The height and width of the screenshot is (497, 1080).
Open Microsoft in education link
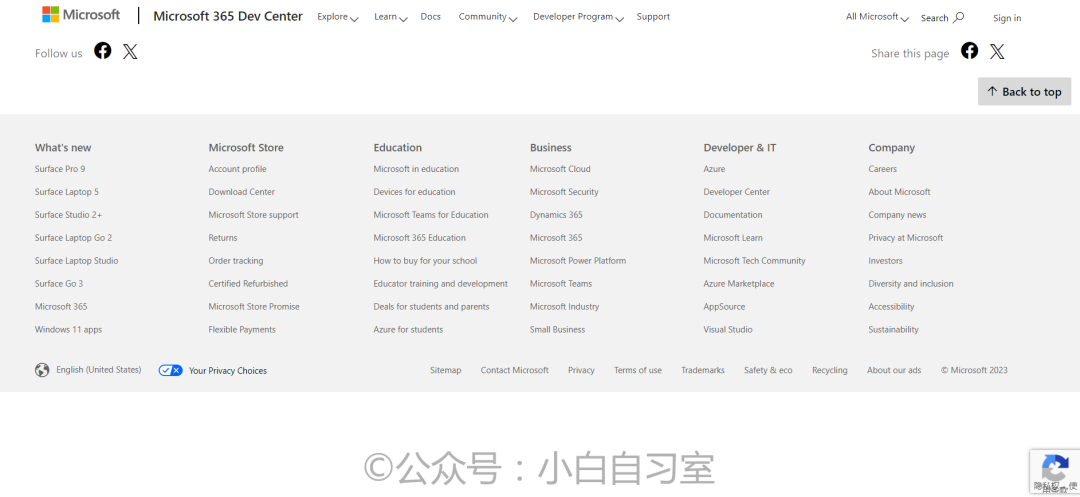coord(416,169)
